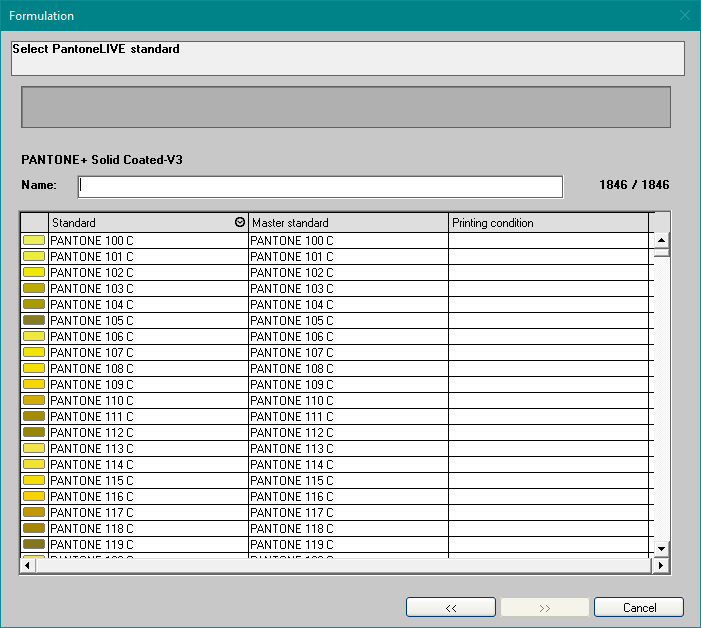This screenshot has height=628, width=701.
Task: Go back with the << button
Action: [451, 607]
